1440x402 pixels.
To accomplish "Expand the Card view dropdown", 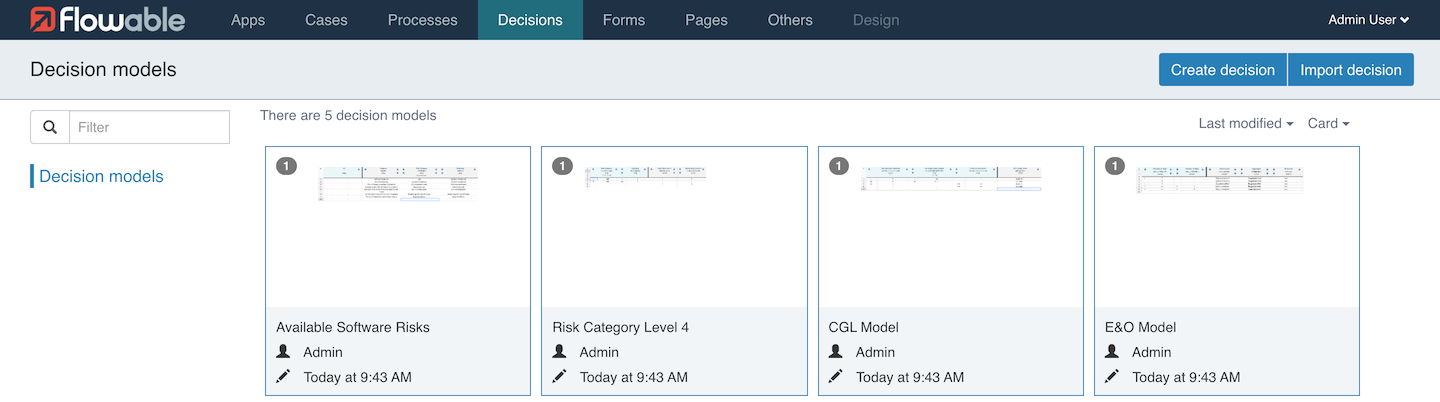I will tap(1328, 123).
